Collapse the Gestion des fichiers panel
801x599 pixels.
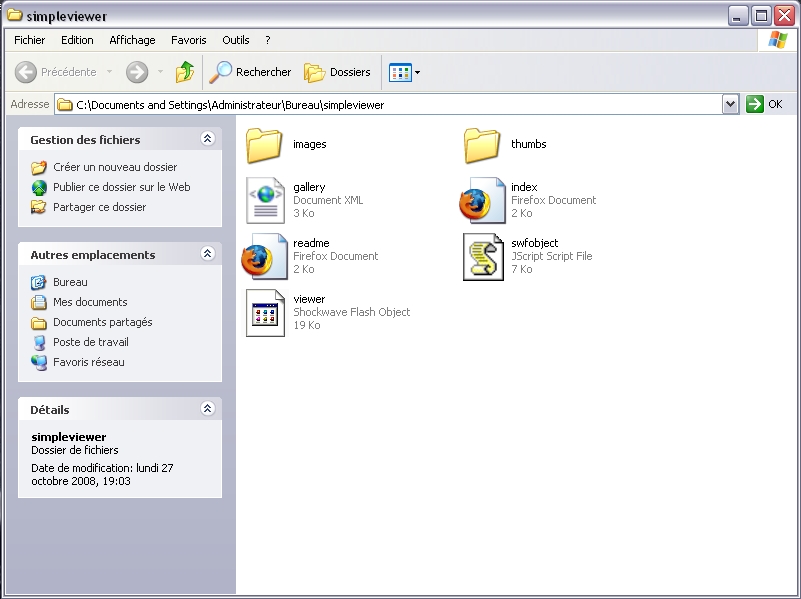click(207, 139)
